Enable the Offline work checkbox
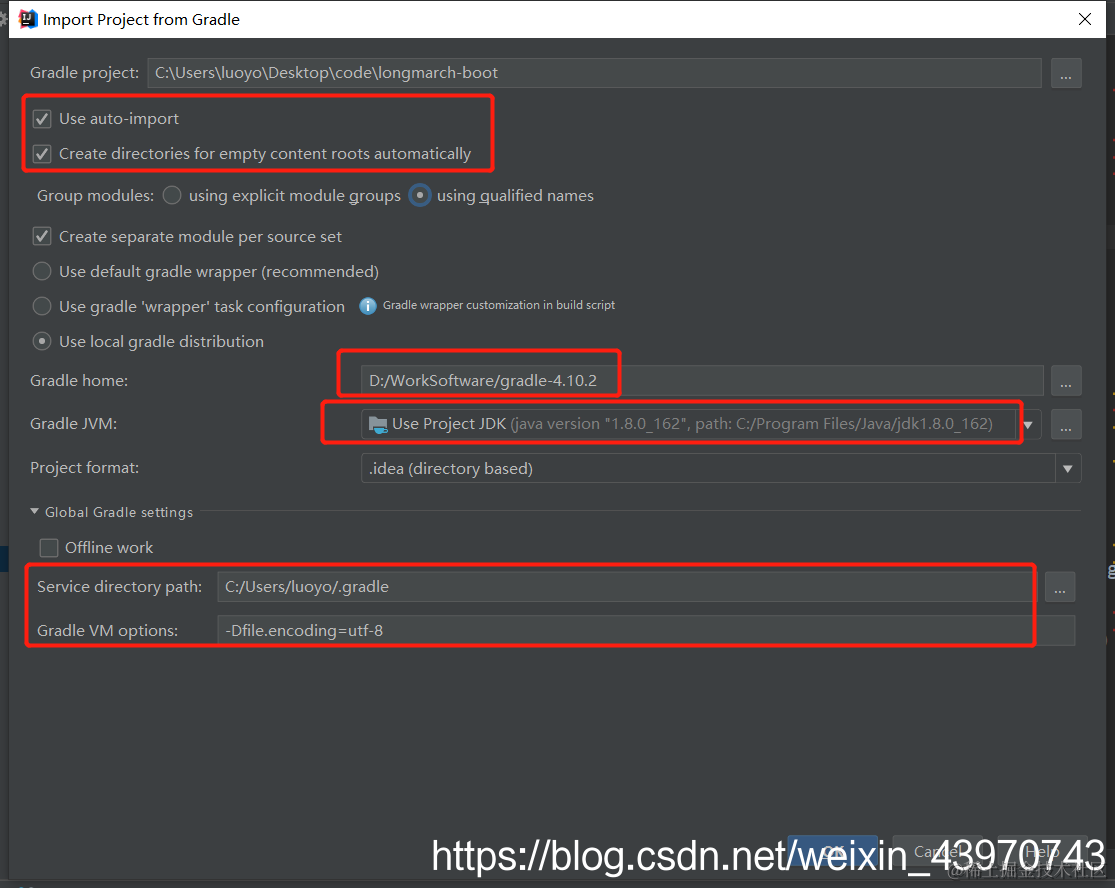 (48, 547)
